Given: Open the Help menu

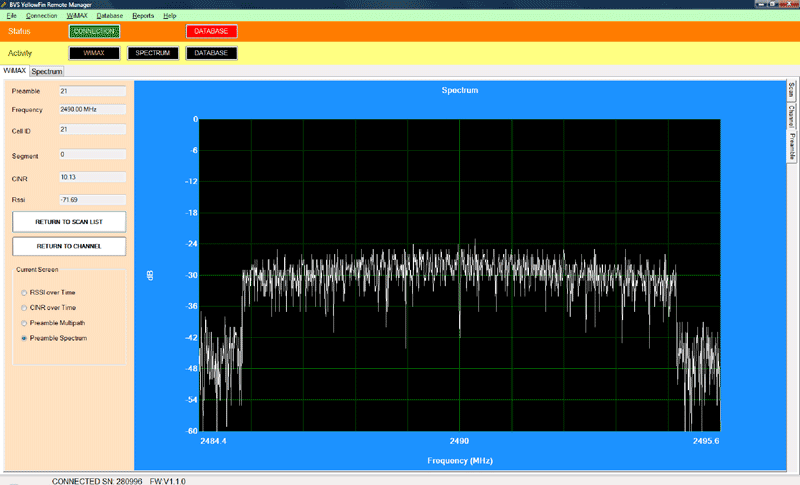Looking at the screenshot, I should (x=169, y=16).
